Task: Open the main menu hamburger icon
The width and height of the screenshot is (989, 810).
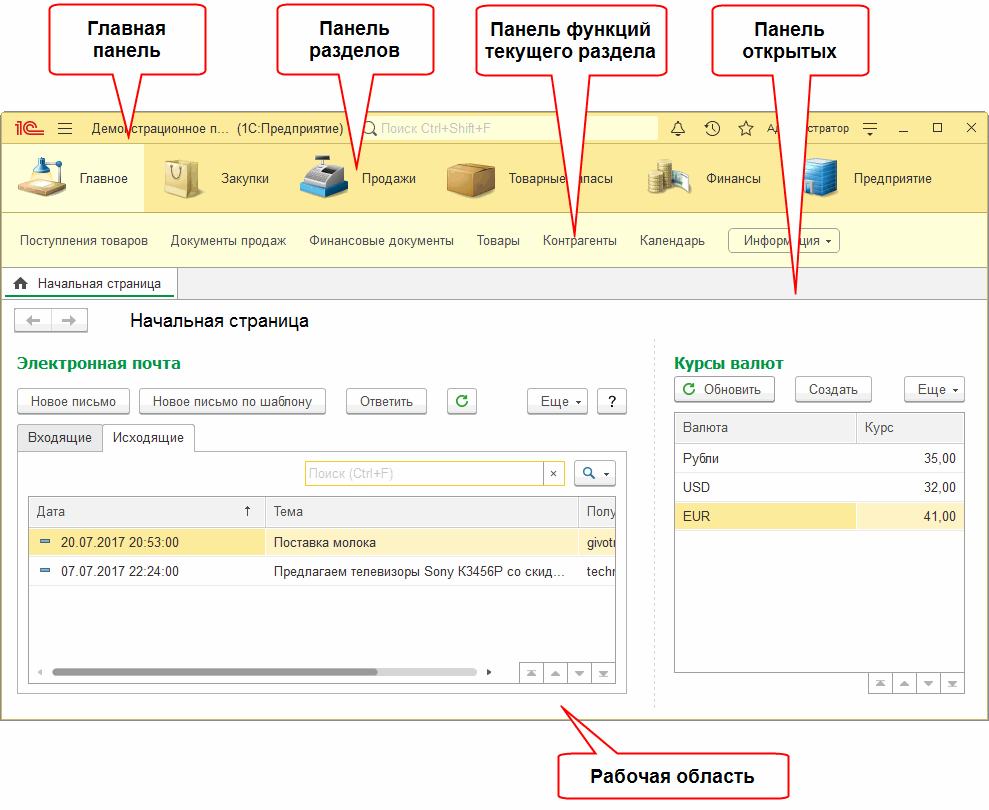Action: click(65, 129)
